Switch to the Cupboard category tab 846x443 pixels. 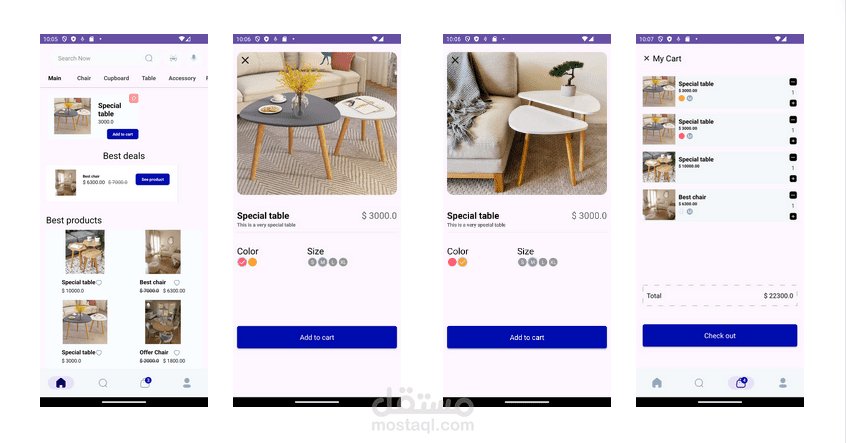point(117,78)
